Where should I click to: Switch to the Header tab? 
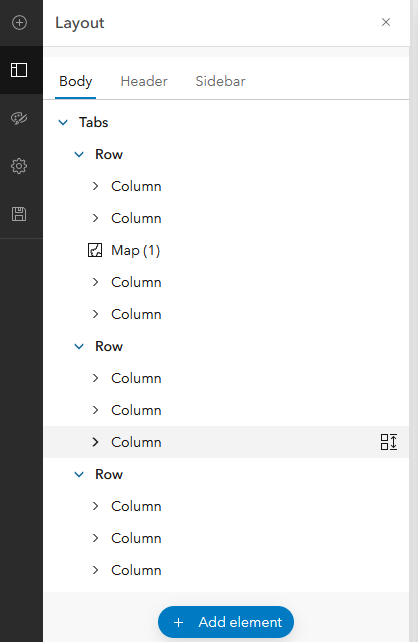click(144, 81)
